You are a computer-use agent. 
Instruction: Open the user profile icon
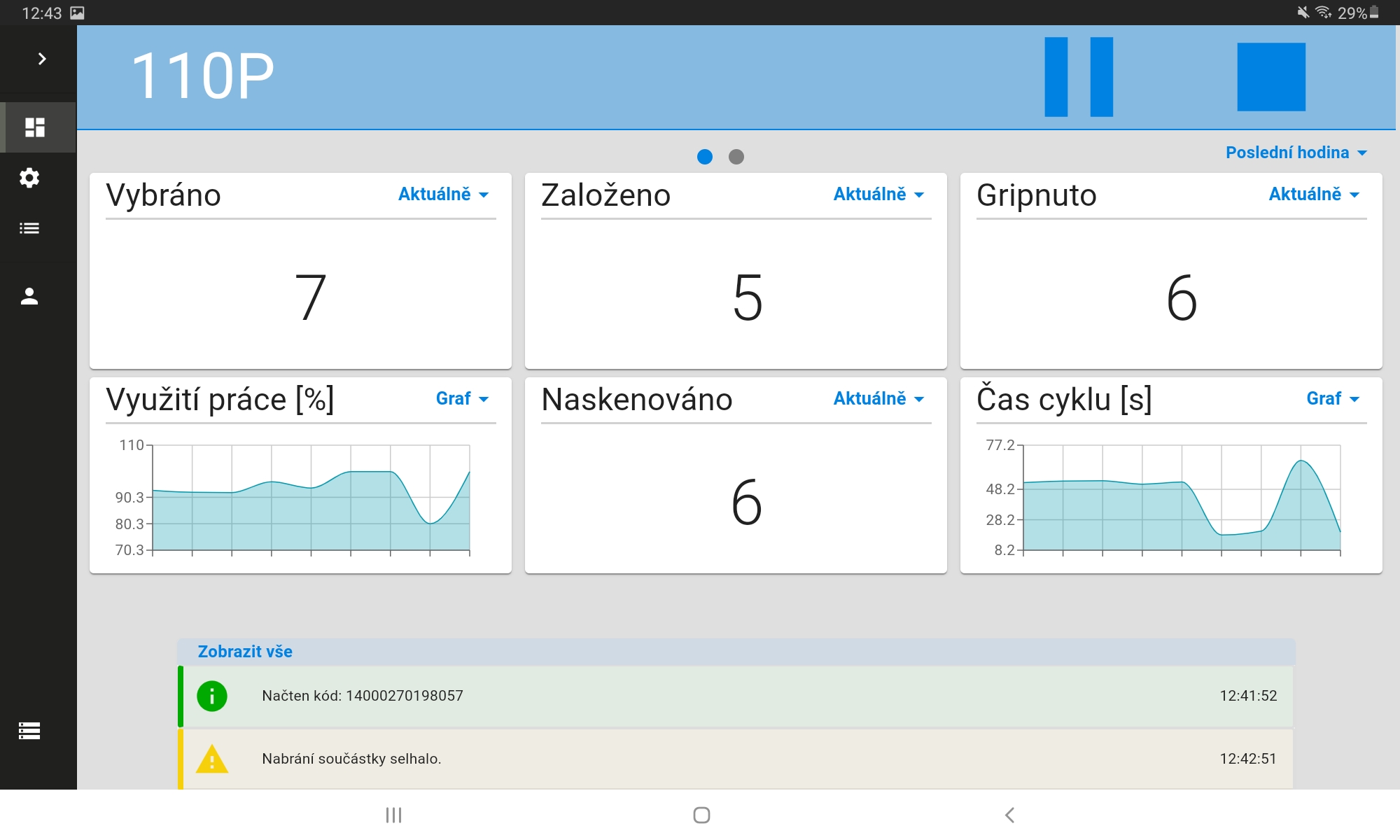29,296
